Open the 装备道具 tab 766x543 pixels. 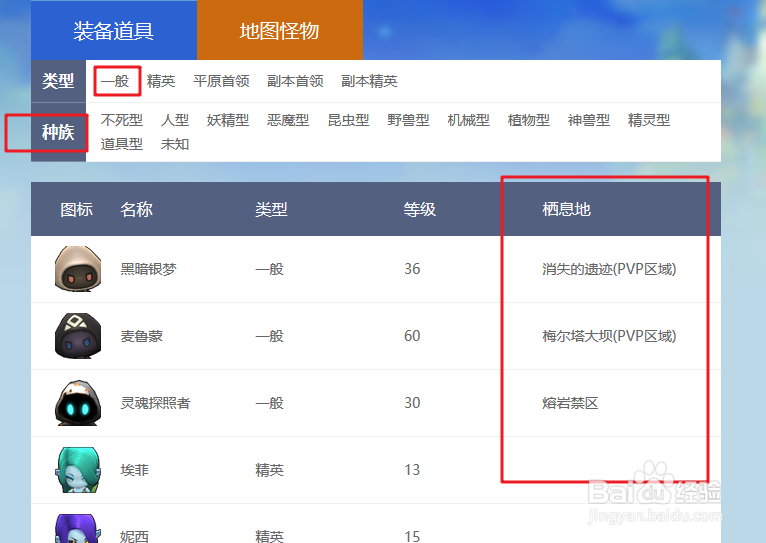click(x=114, y=30)
